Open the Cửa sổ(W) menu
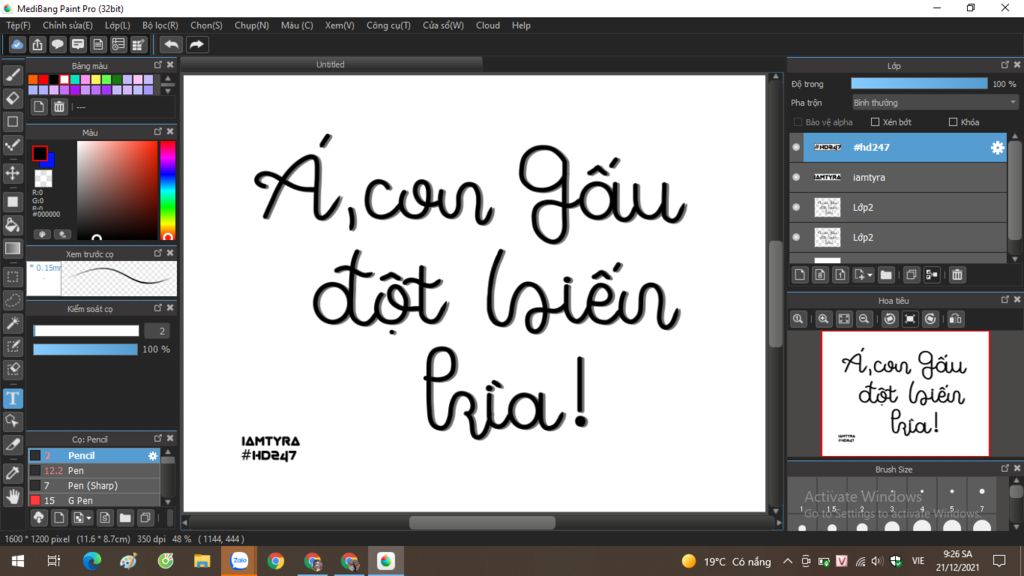The image size is (1024, 576). coord(443,25)
